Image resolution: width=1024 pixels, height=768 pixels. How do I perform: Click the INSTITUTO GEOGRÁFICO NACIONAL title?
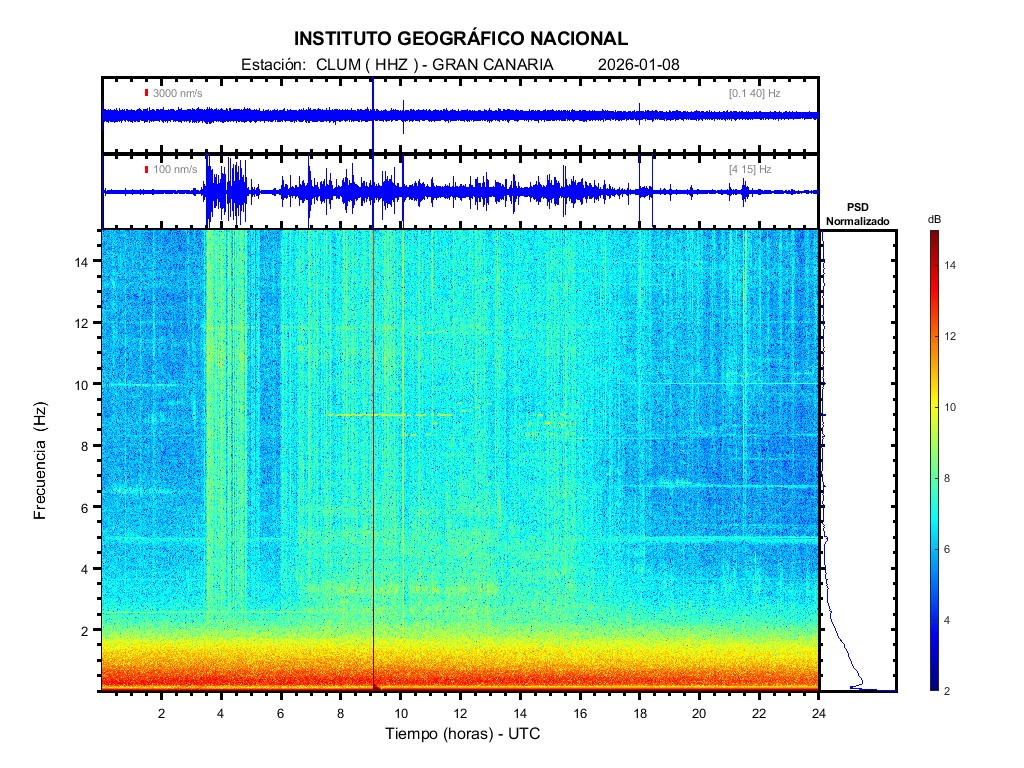461,39
